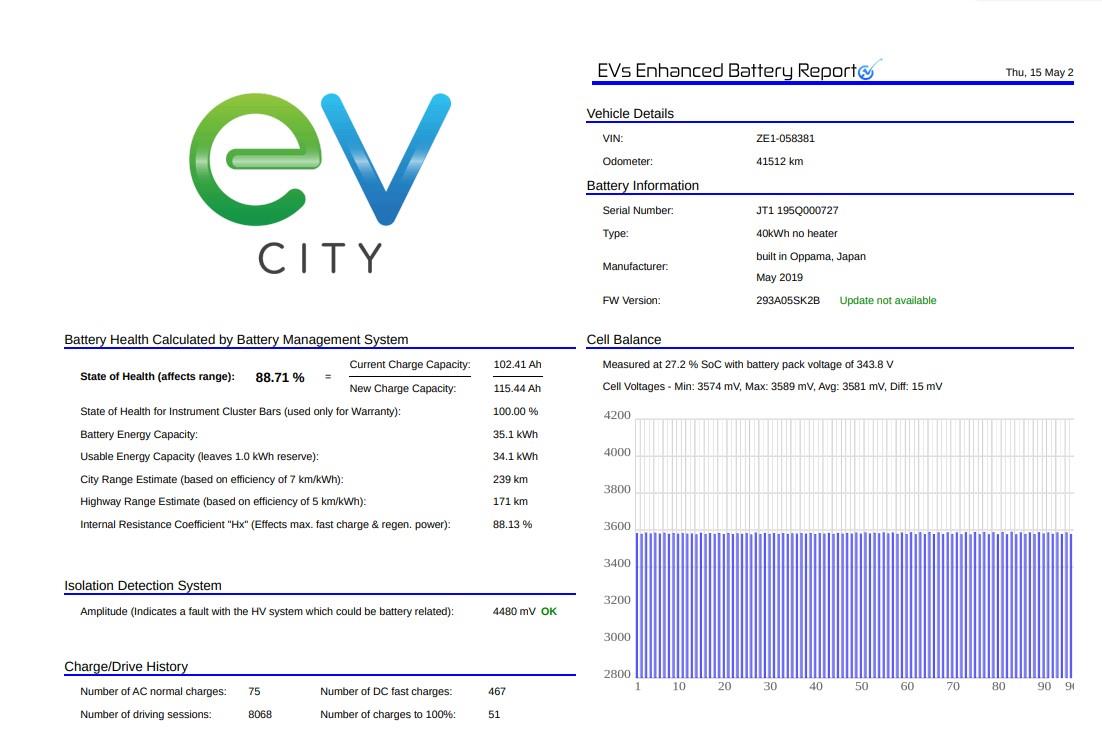Select the VIN value ZE1-058381
This screenshot has height=747, width=1102.
click(x=785, y=138)
